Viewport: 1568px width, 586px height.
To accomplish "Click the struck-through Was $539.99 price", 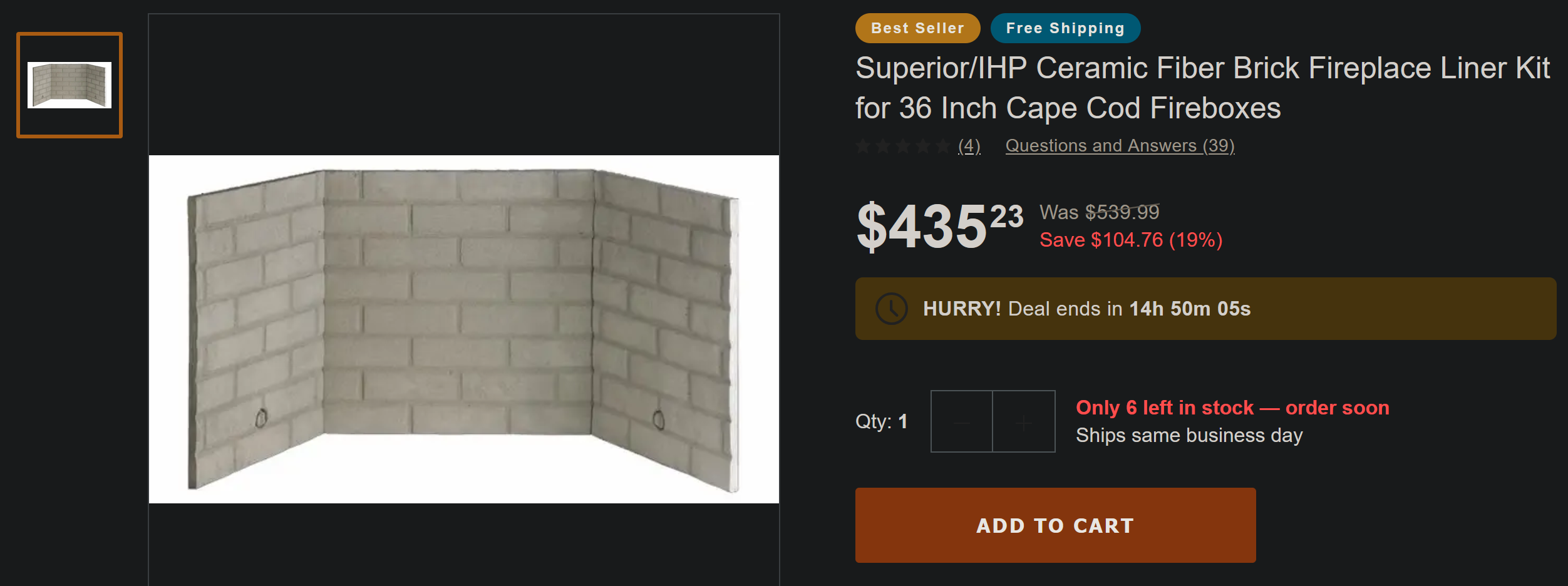I will click(x=1099, y=212).
